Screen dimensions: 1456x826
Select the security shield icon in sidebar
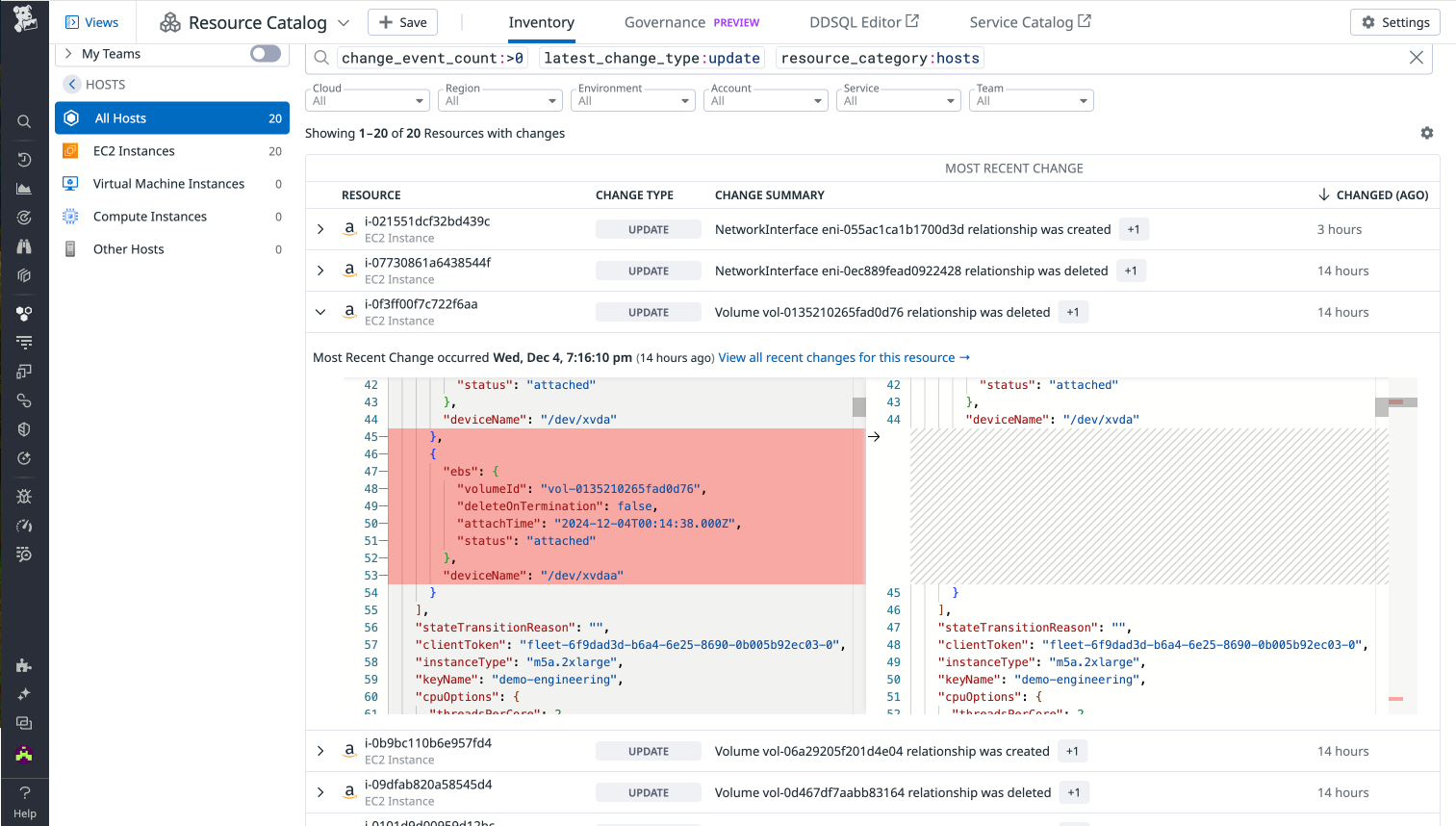pos(24,428)
